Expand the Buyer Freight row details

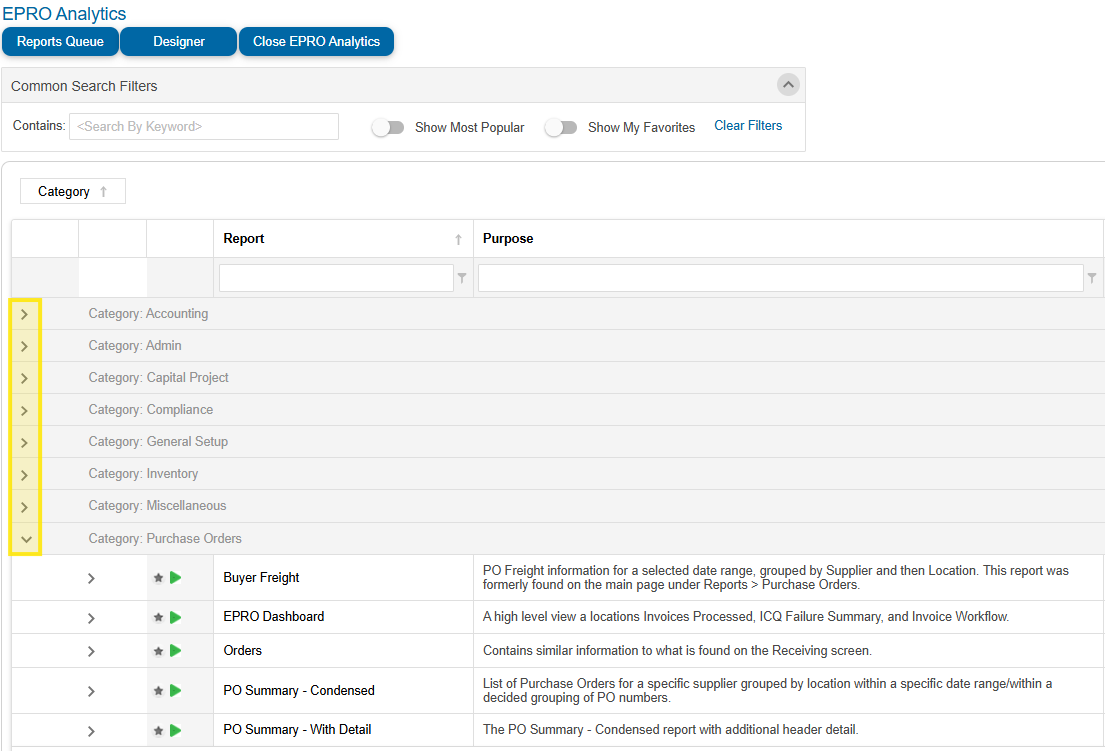[91, 578]
